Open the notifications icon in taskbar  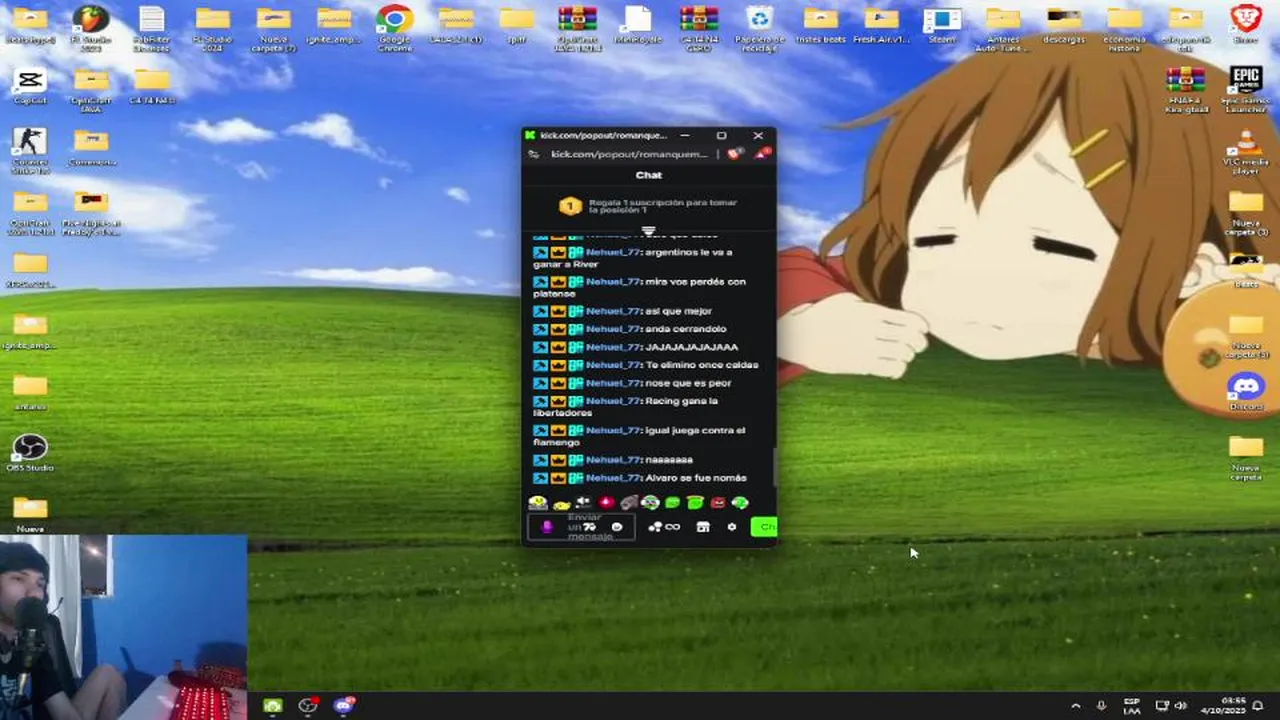point(1259,706)
